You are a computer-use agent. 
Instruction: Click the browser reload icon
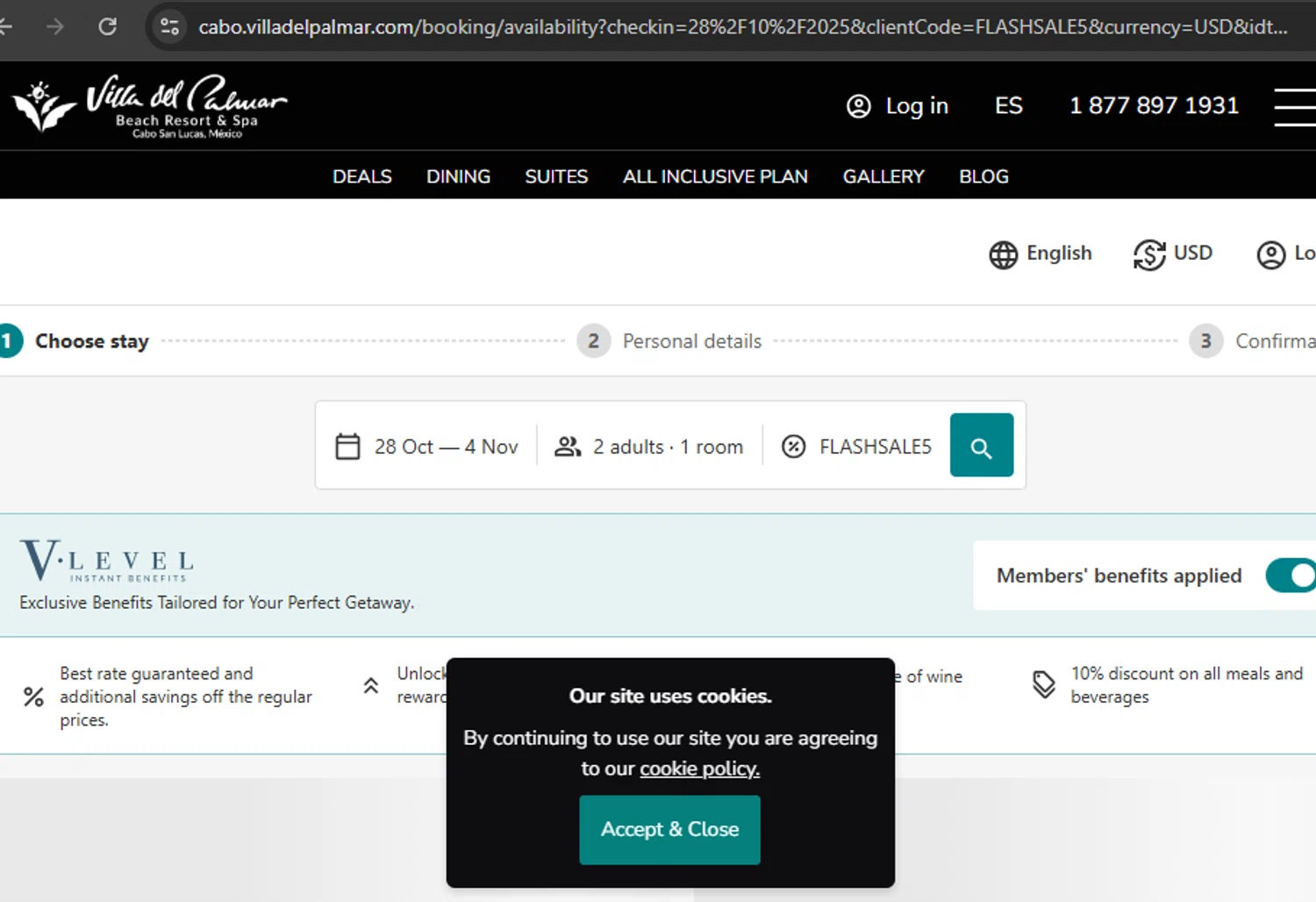(107, 26)
